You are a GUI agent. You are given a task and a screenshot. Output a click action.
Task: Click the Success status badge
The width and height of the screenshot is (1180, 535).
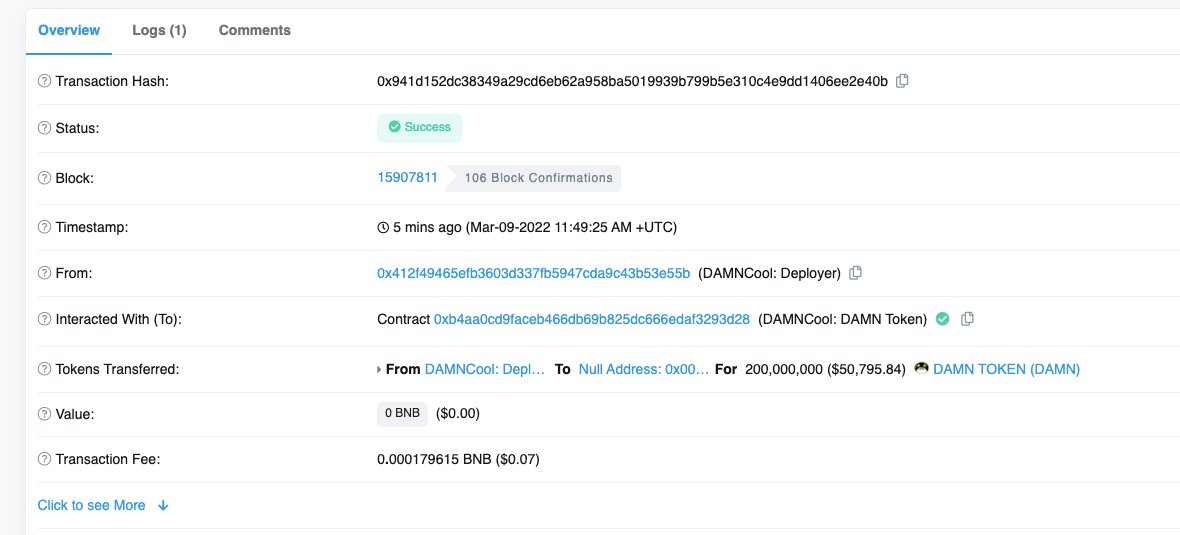point(419,128)
